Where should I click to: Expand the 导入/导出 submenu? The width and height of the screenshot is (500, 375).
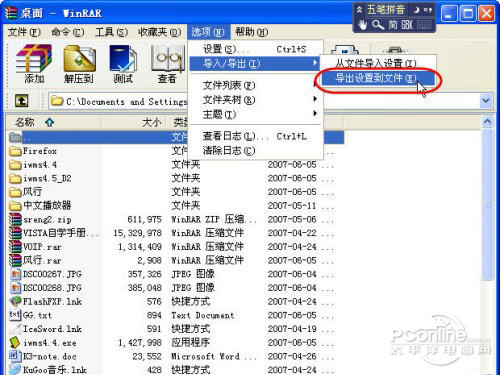coord(255,63)
